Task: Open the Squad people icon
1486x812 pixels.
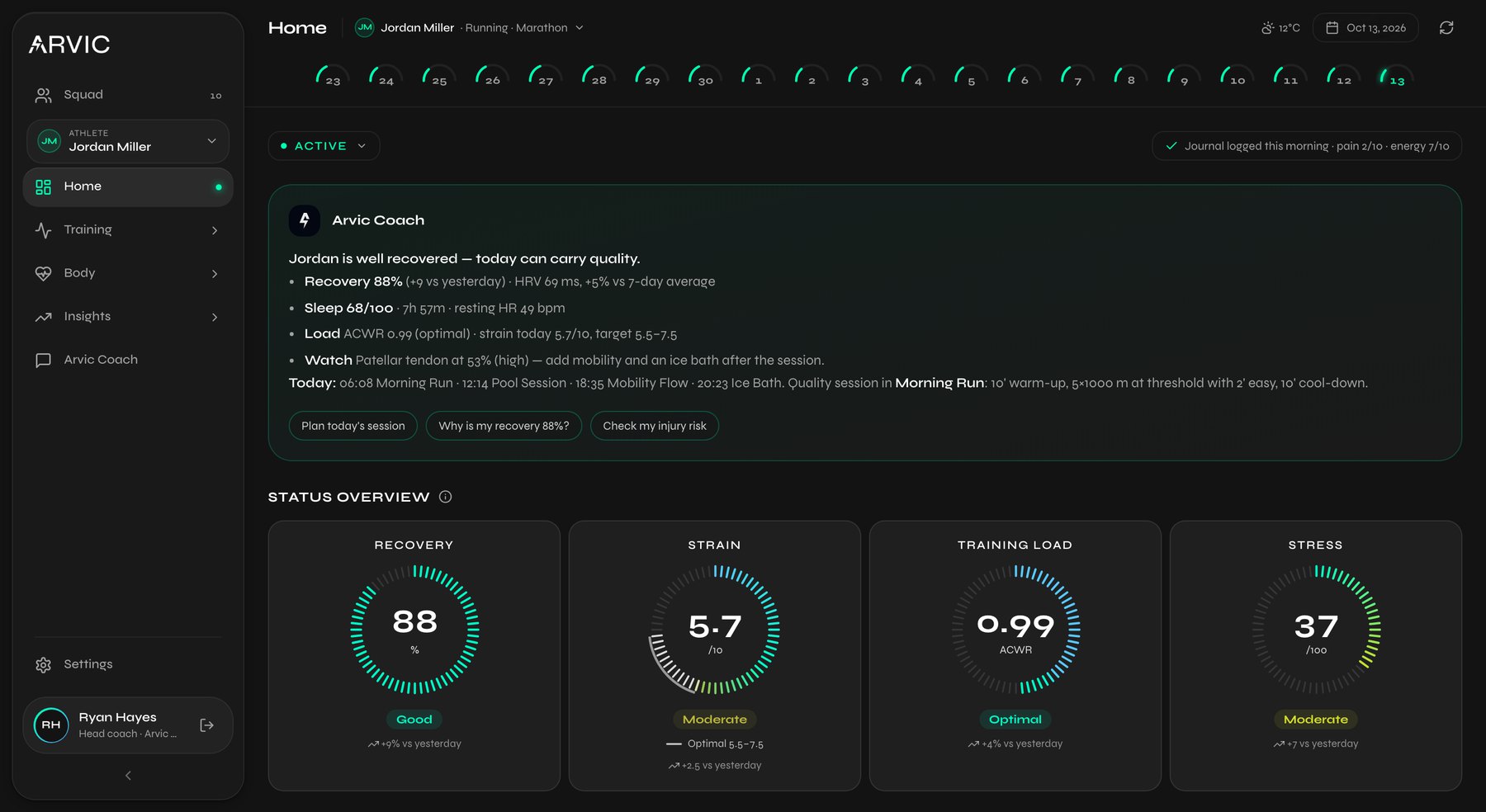Action: pos(43,96)
